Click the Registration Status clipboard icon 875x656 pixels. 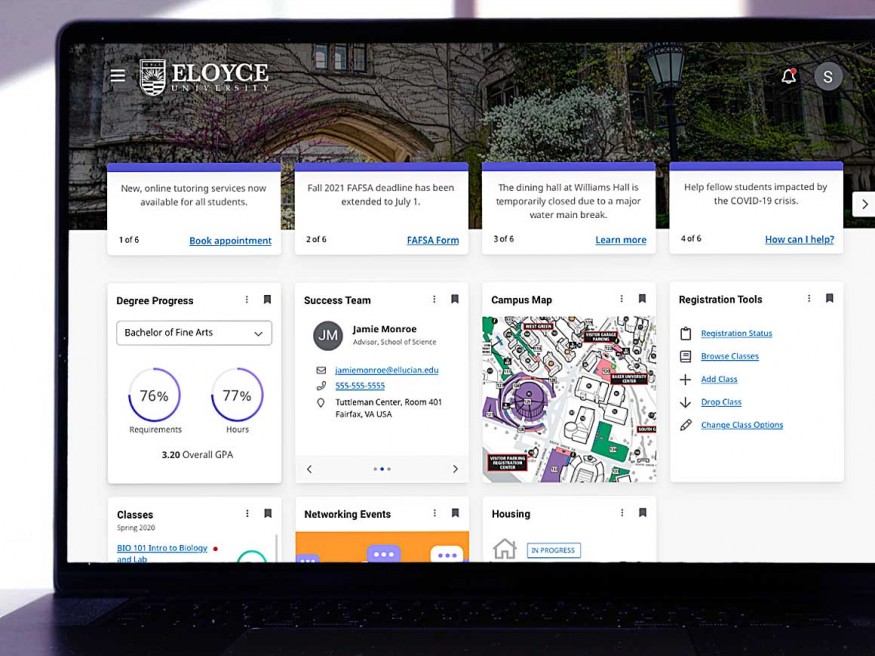tap(685, 334)
